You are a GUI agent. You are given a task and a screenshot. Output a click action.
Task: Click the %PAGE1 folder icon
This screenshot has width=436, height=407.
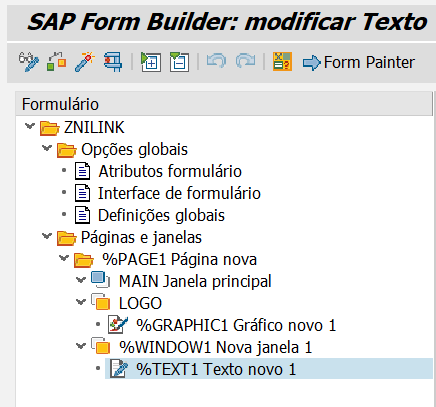[84, 260]
